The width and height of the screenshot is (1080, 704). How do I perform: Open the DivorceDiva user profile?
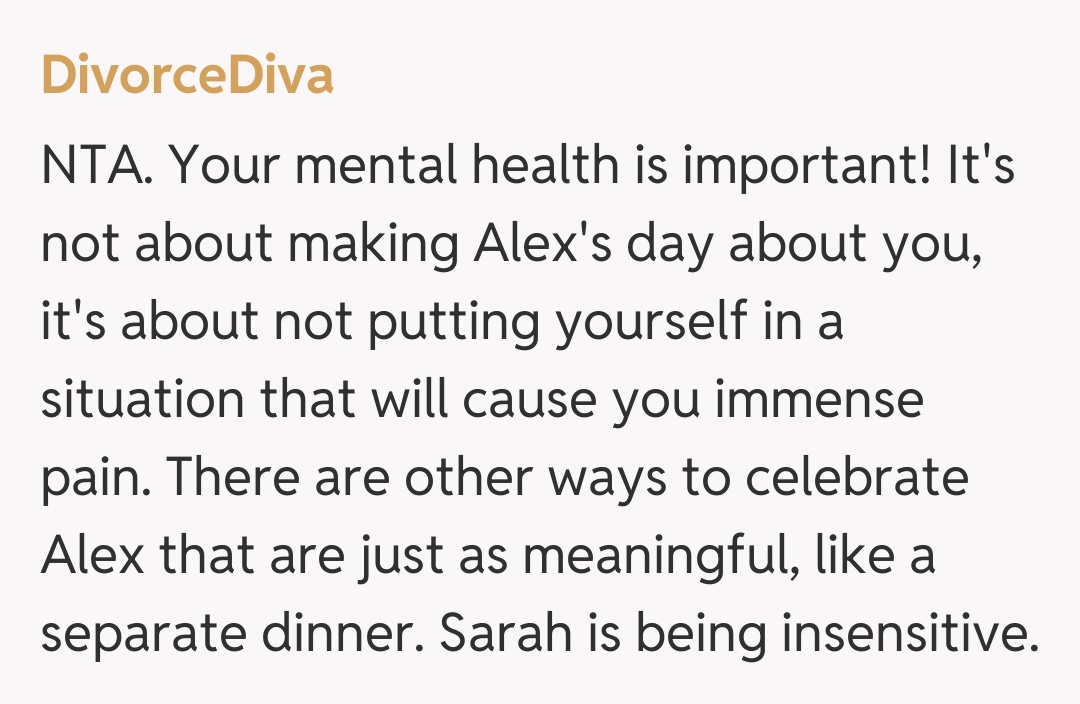point(187,76)
